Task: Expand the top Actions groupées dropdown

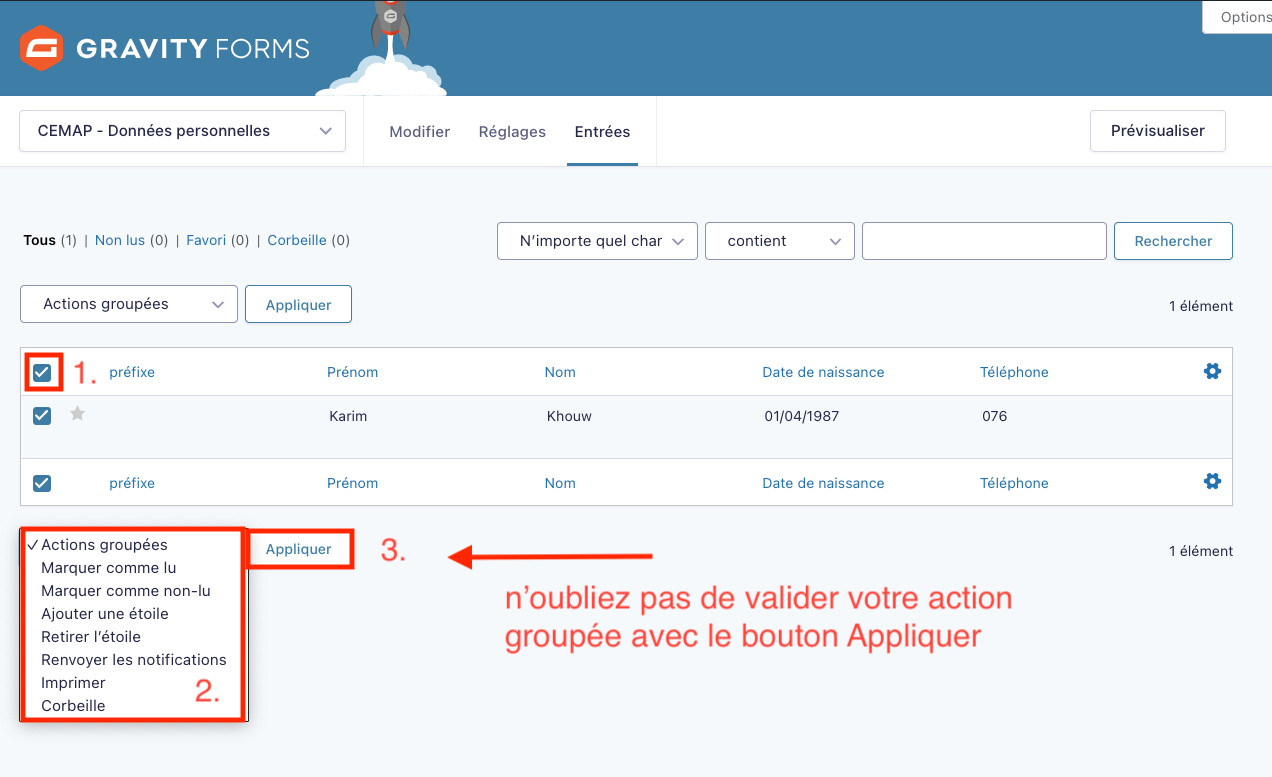Action: pos(129,304)
